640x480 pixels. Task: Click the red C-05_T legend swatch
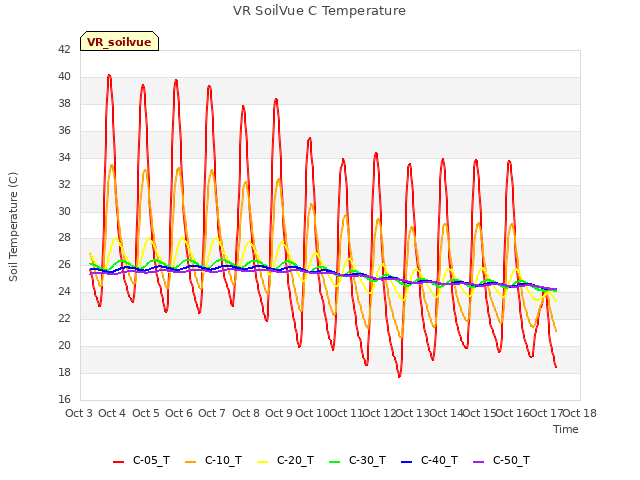118,462
